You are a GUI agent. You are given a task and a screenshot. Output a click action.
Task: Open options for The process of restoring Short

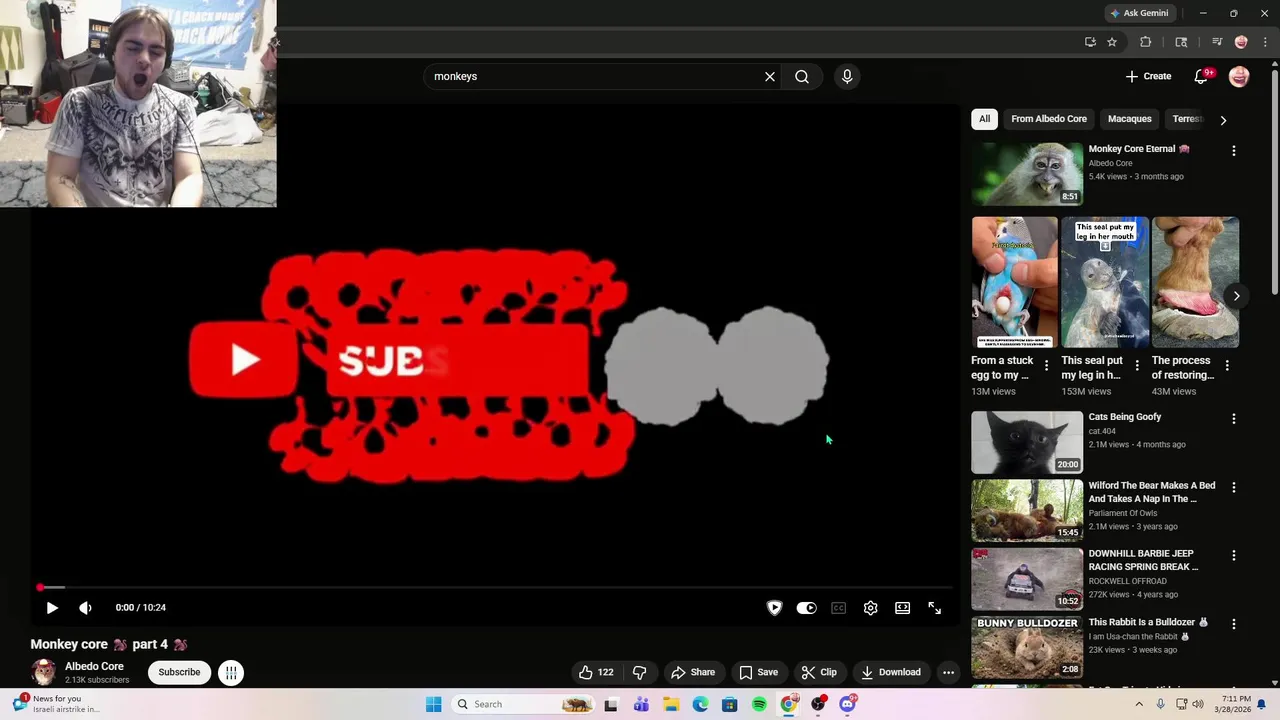point(1227,366)
